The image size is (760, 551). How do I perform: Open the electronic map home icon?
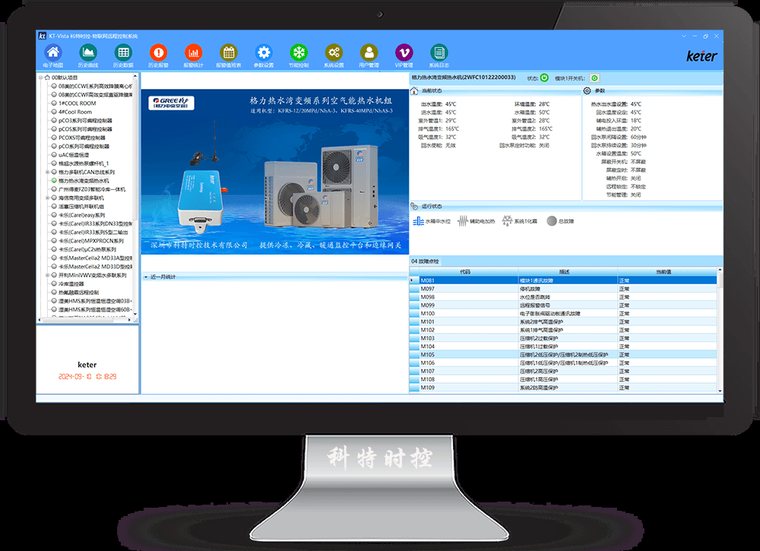[x=53, y=52]
